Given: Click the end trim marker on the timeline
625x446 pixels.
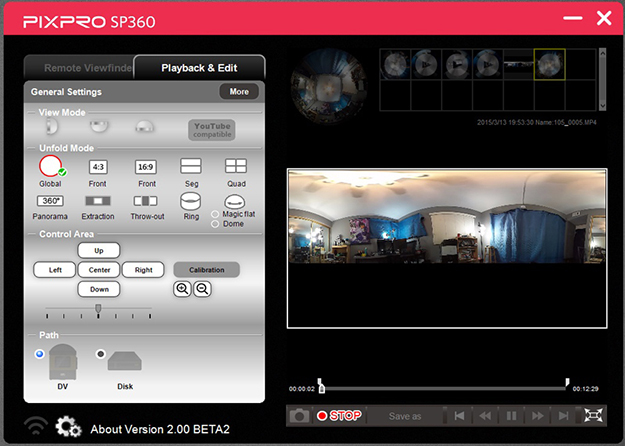Looking at the screenshot, I should point(567,381).
